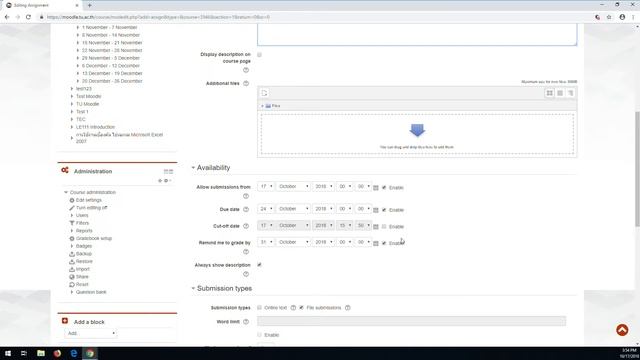Click the description text editor area
The width and height of the screenshot is (640, 360).
(x=417, y=35)
